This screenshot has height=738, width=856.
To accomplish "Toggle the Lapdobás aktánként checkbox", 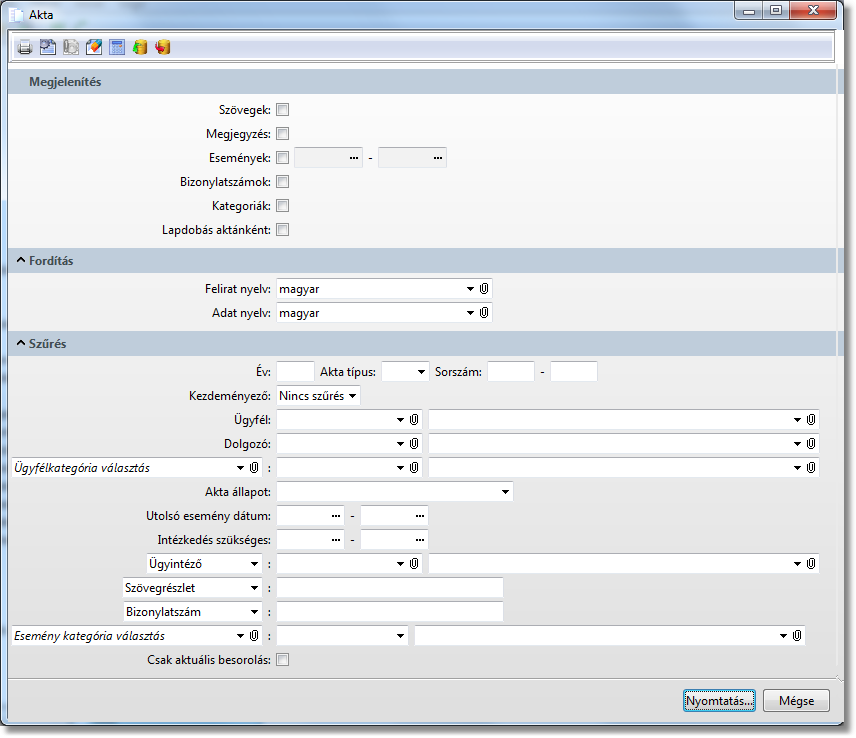I will pyautogui.click(x=283, y=230).
